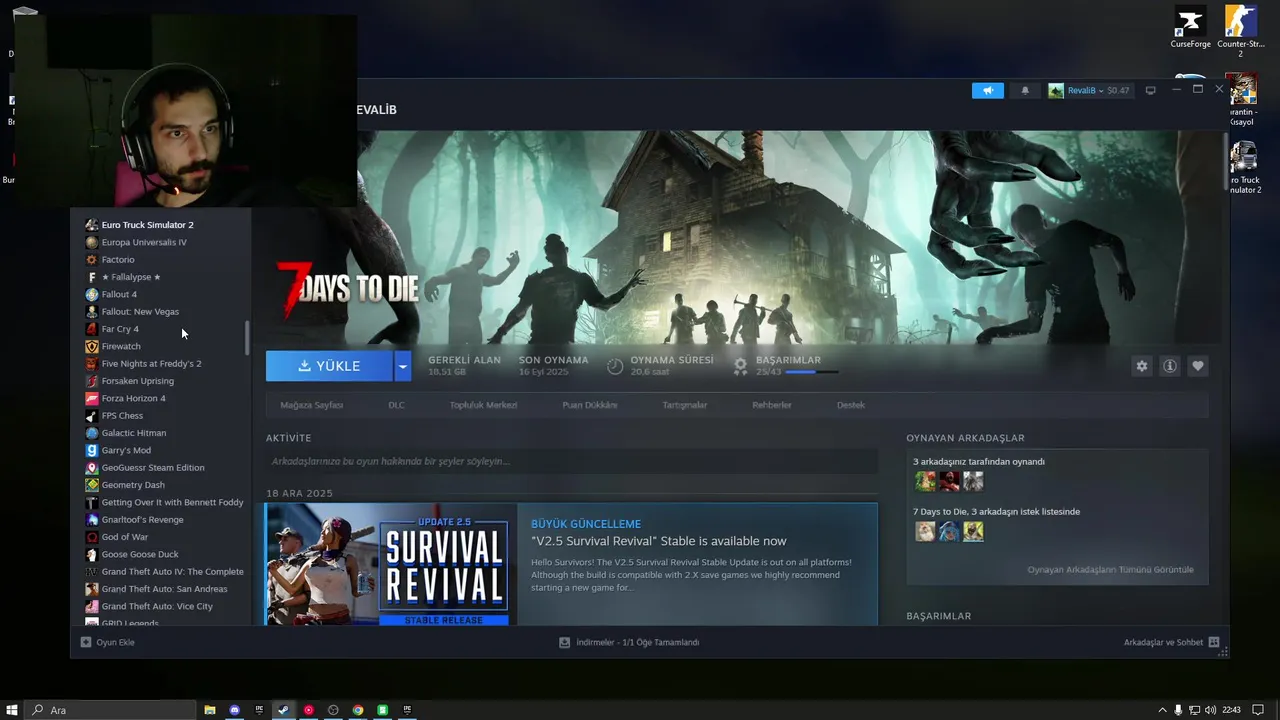Click the Goose Goose Duck icon
The image size is (1280, 720).
click(x=92, y=554)
